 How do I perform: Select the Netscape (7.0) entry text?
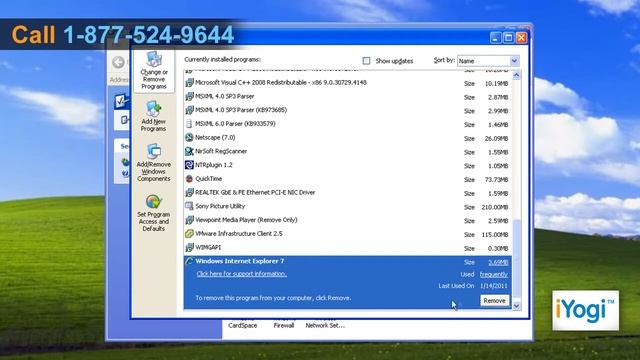pyautogui.click(x=215, y=138)
